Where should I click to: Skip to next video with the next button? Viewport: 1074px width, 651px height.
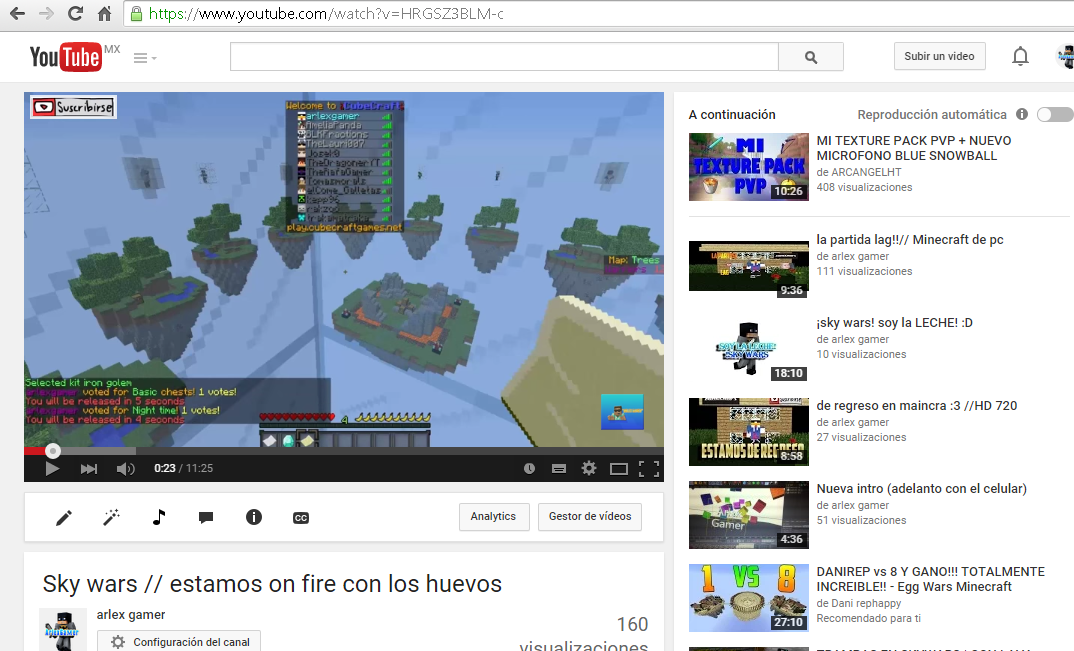(88, 469)
